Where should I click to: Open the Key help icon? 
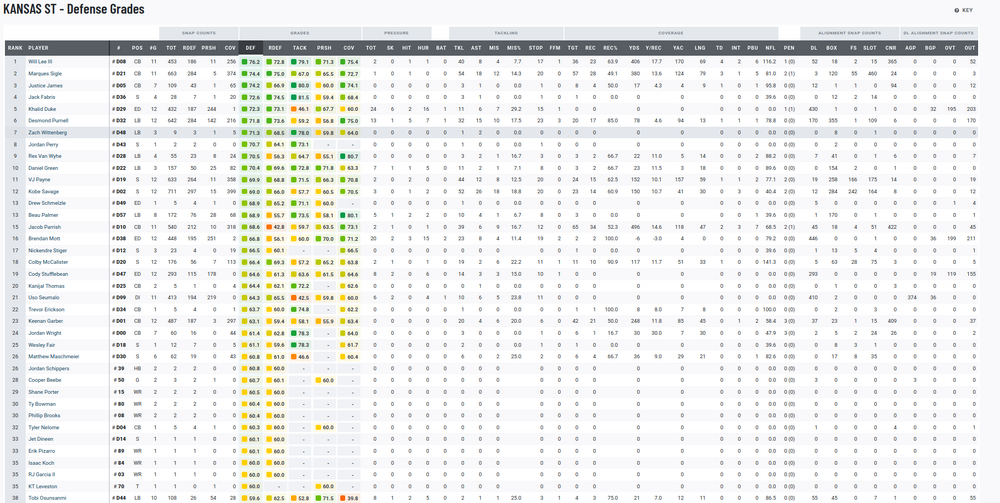[x=963, y=9]
